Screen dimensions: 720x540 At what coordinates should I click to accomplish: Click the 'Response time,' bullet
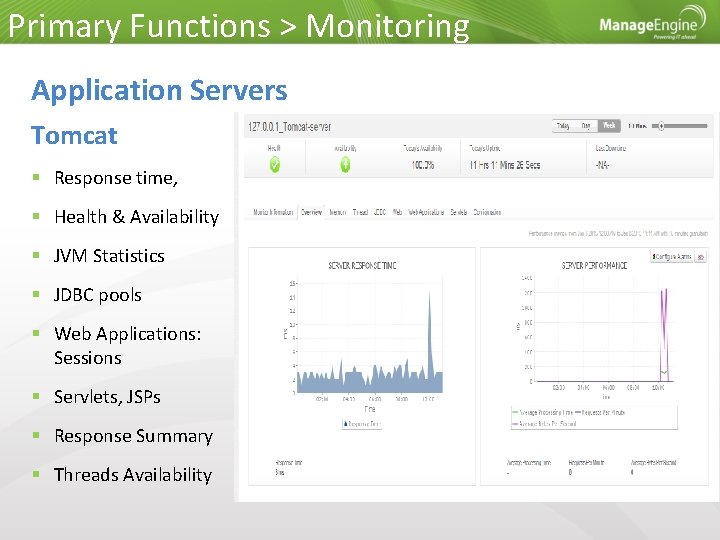(x=116, y=178)
